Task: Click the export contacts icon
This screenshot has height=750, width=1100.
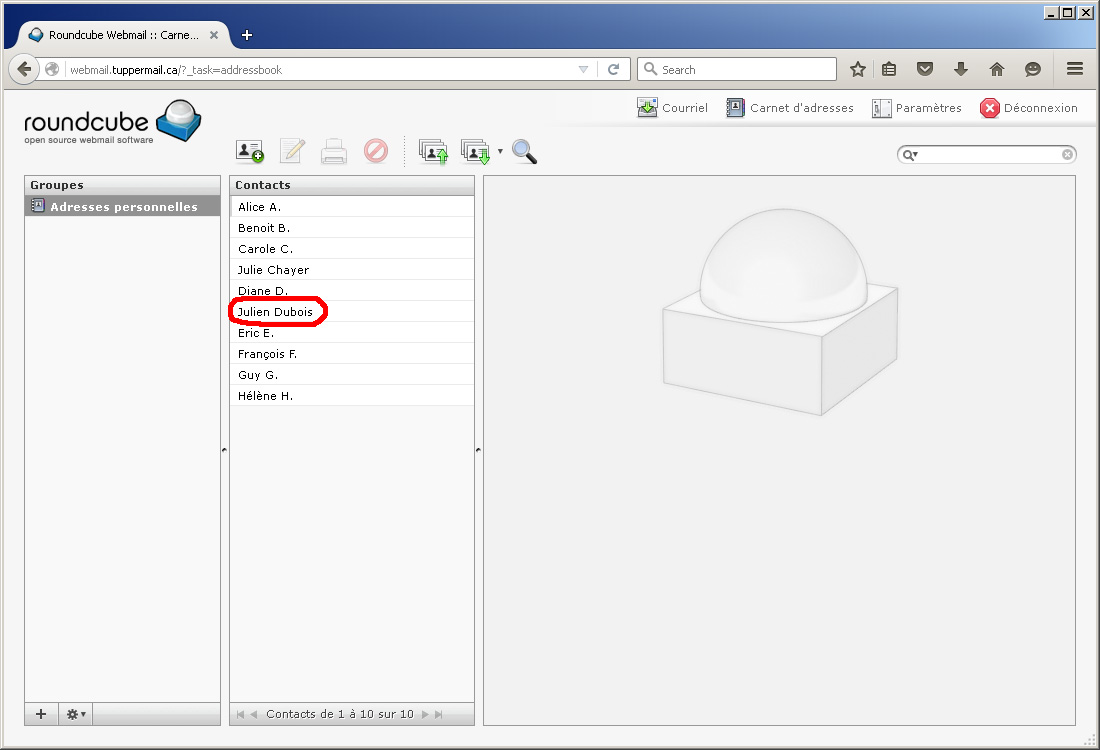Action: (475, 151)
